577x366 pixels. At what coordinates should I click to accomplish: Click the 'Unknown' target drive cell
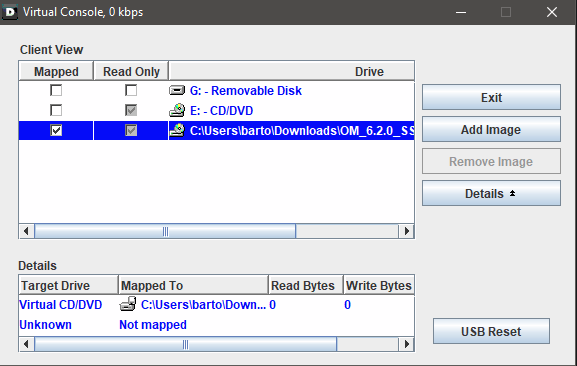45,324
